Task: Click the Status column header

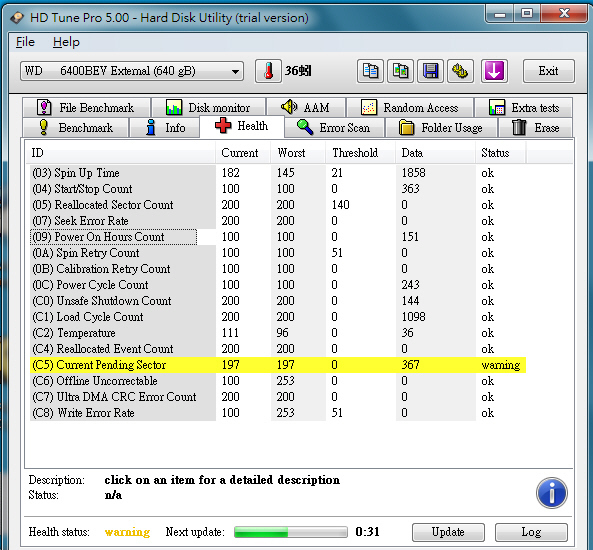Action: (x=500, y=153)
